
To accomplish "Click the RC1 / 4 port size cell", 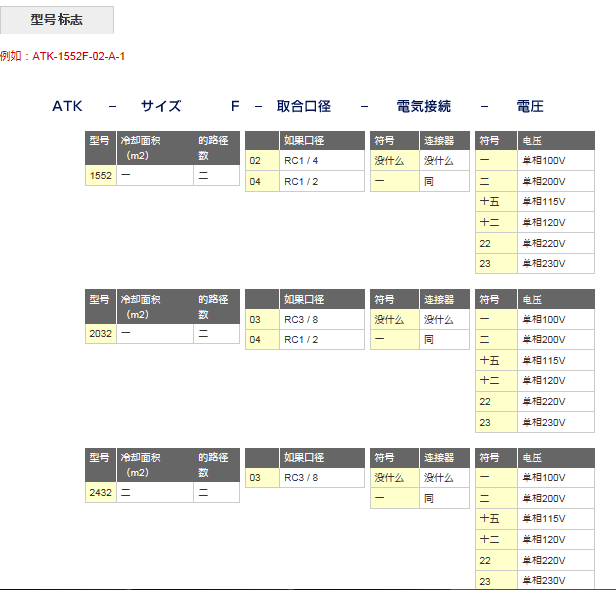I will point(322,160).
